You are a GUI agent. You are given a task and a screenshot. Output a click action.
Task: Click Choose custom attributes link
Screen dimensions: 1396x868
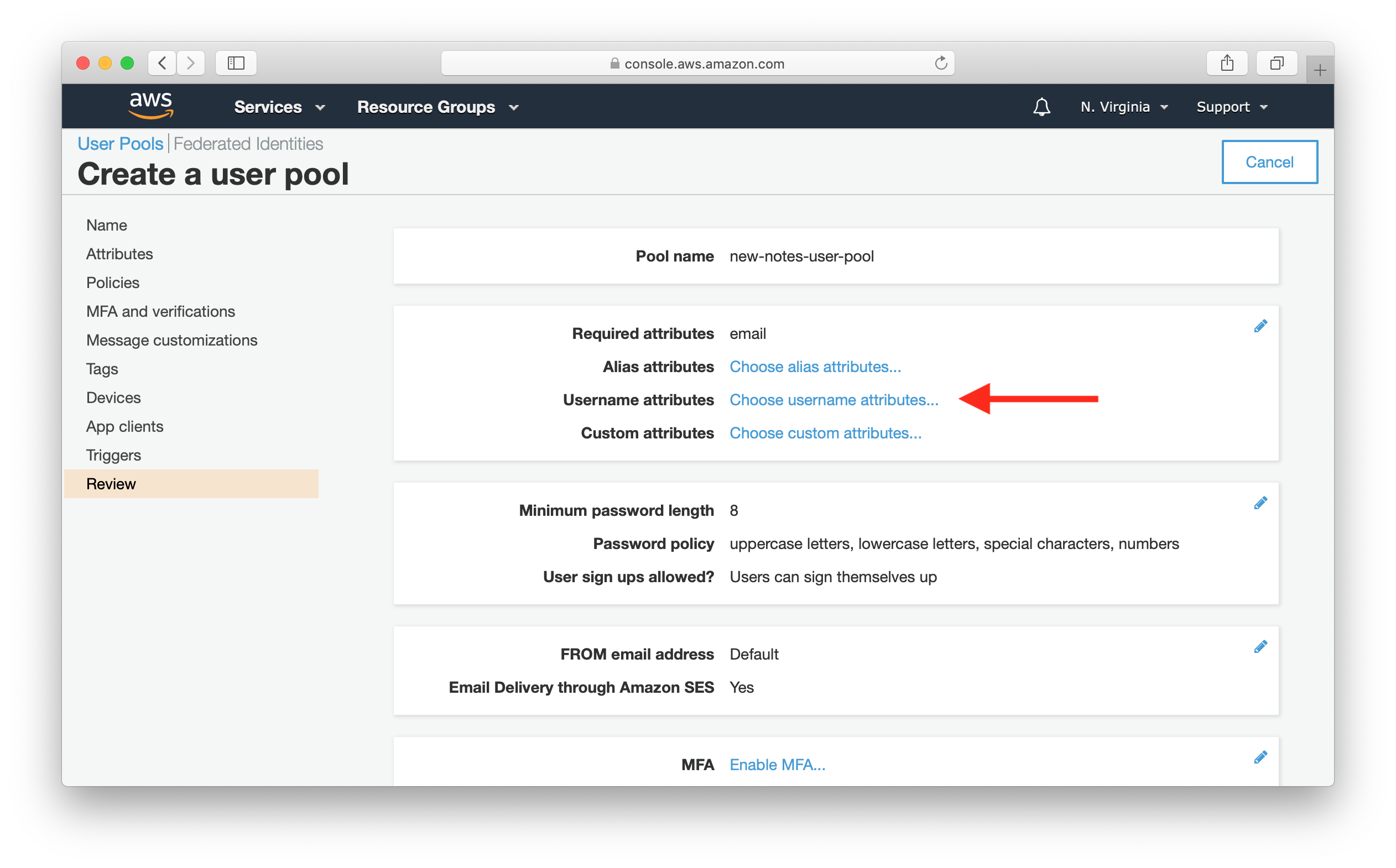pos(824,432)
